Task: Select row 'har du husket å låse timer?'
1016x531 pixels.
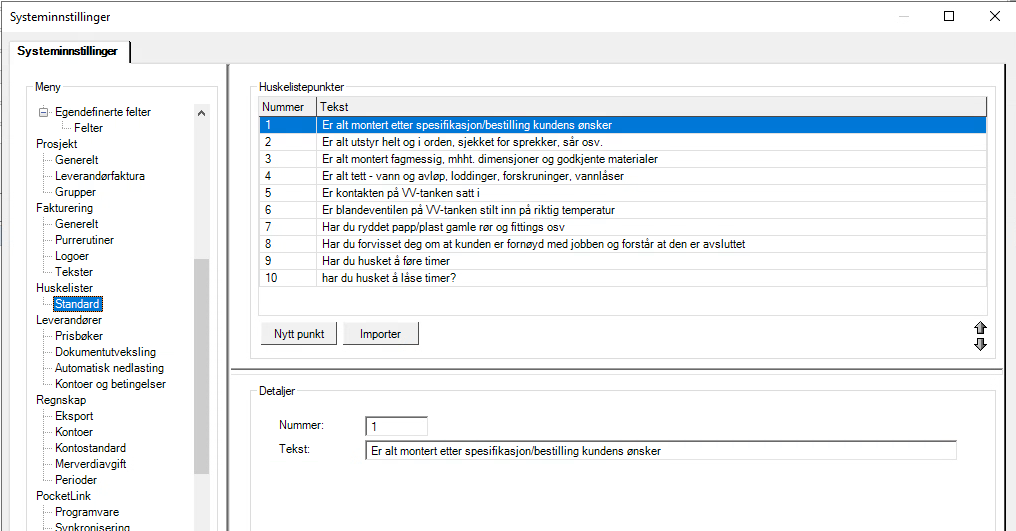Action: pos(623,277)
